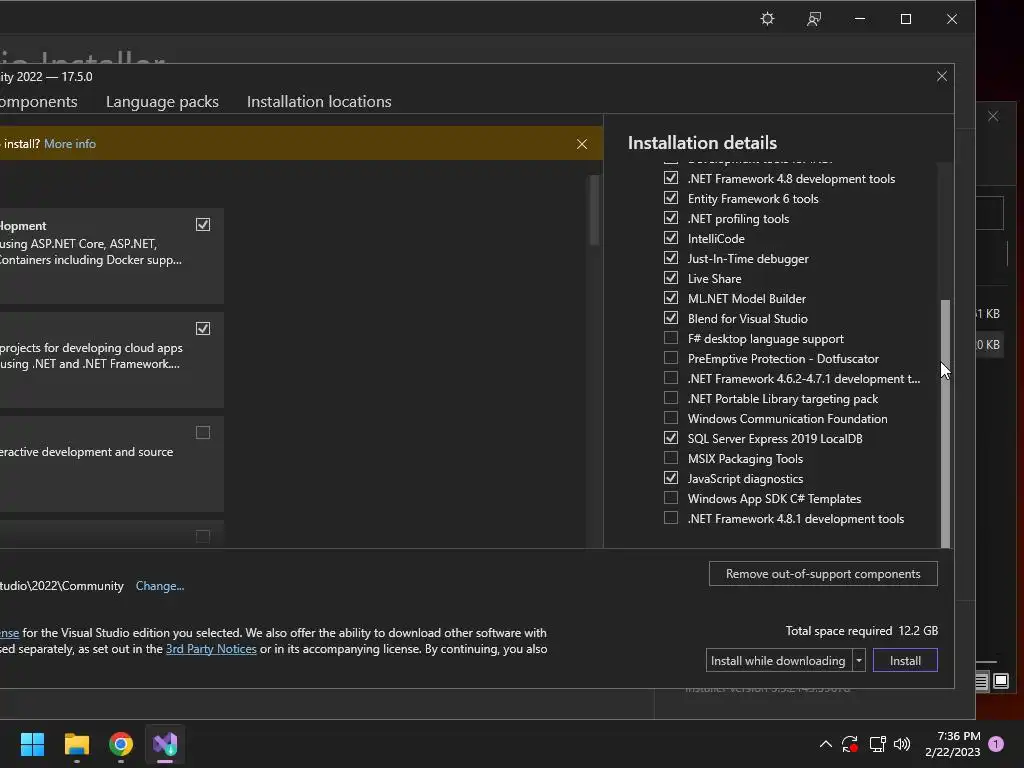Uncheck Blend for Visual Studio
The width and height of the screenshot is (1024, 768).
coord(671,318)
